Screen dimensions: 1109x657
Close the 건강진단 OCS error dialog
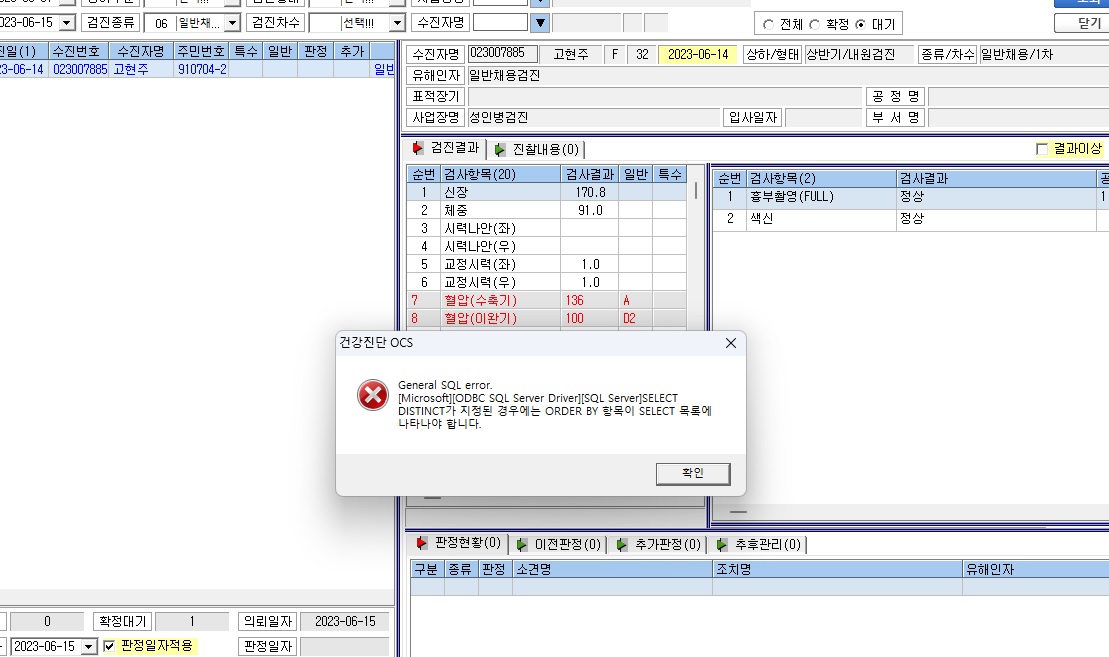(731, 343)
